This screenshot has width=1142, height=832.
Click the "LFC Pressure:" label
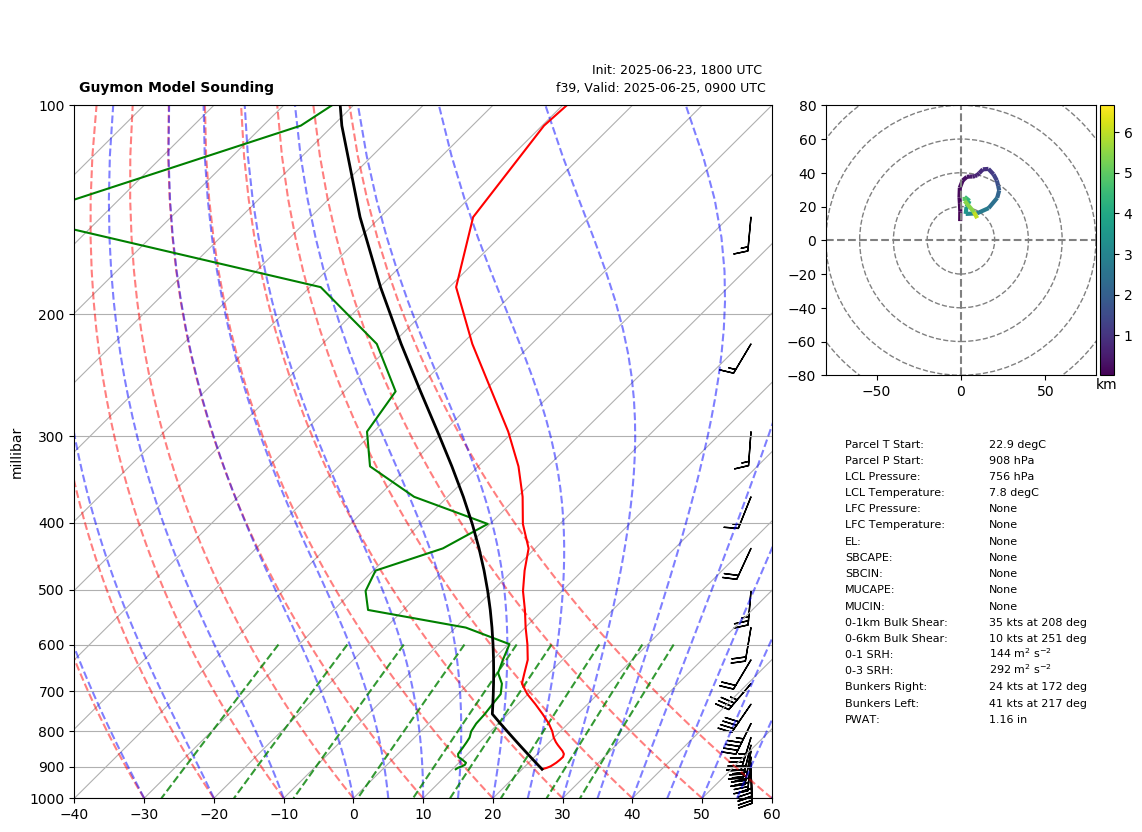[883, 509]
